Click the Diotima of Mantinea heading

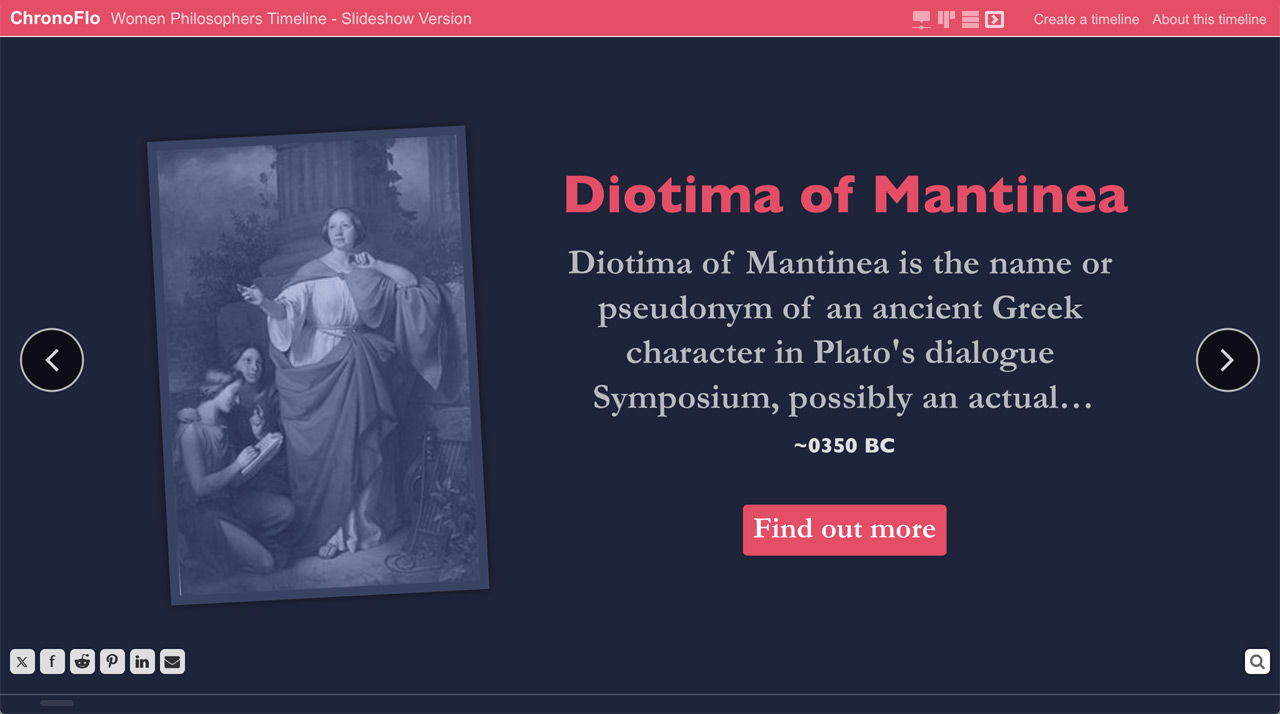coord(845,194)
